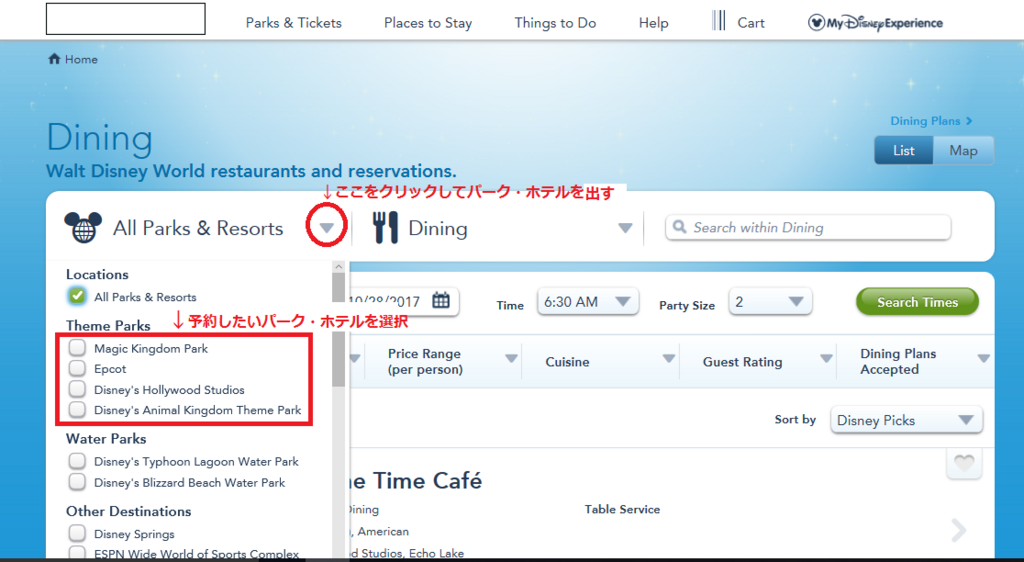Open My Disney Experience Mickey icon
Viewport: 1024px width, 562px height.
[816, 23]
